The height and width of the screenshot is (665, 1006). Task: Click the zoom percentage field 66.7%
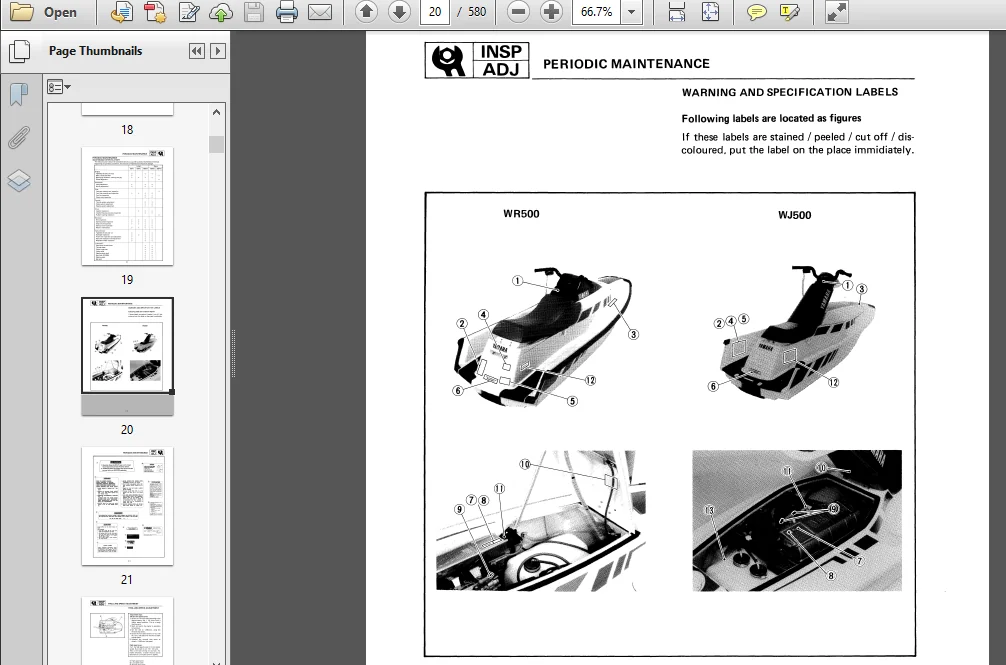596,12
